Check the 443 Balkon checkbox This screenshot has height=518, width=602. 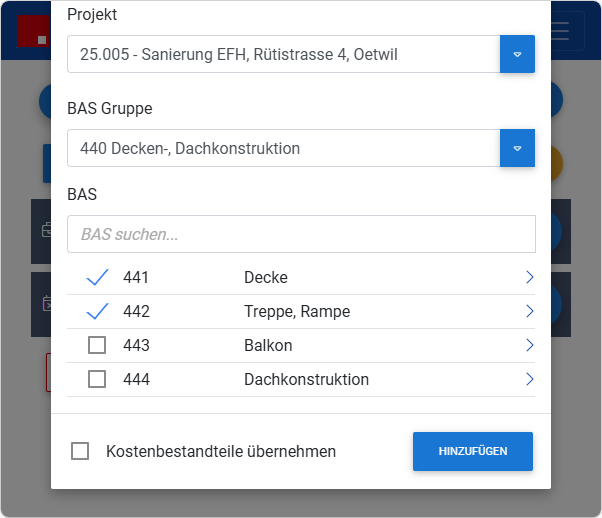point(97,345)
